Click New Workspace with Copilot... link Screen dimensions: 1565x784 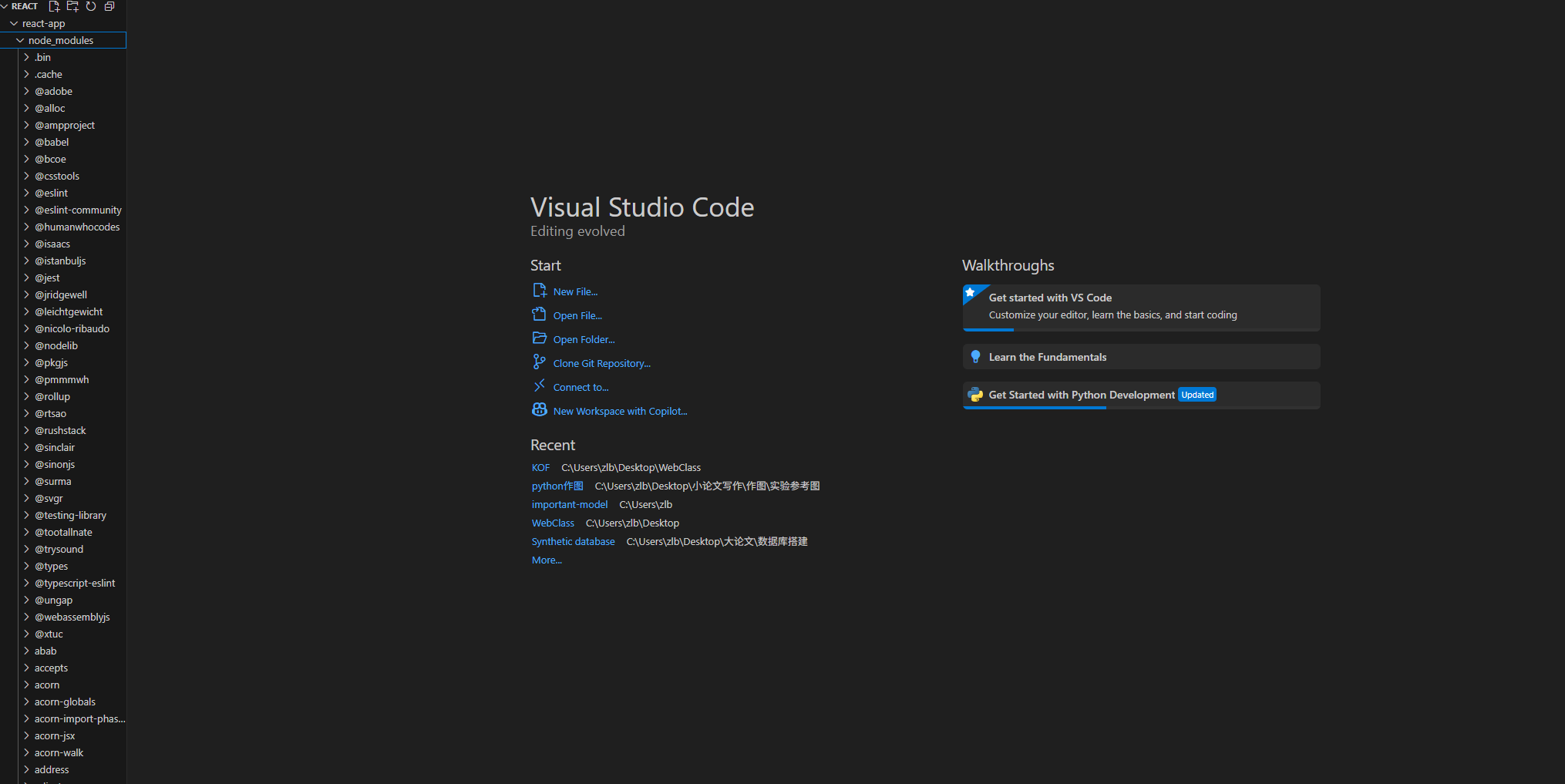point(620,411)
